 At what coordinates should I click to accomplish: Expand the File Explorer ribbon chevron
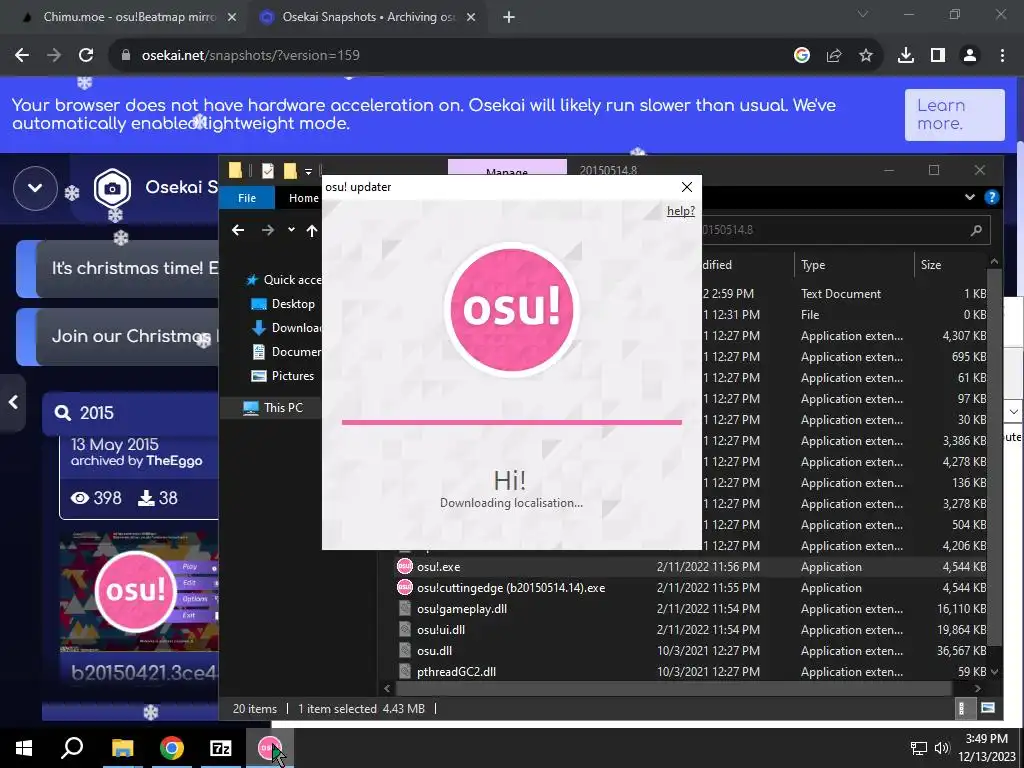point(970,197)
